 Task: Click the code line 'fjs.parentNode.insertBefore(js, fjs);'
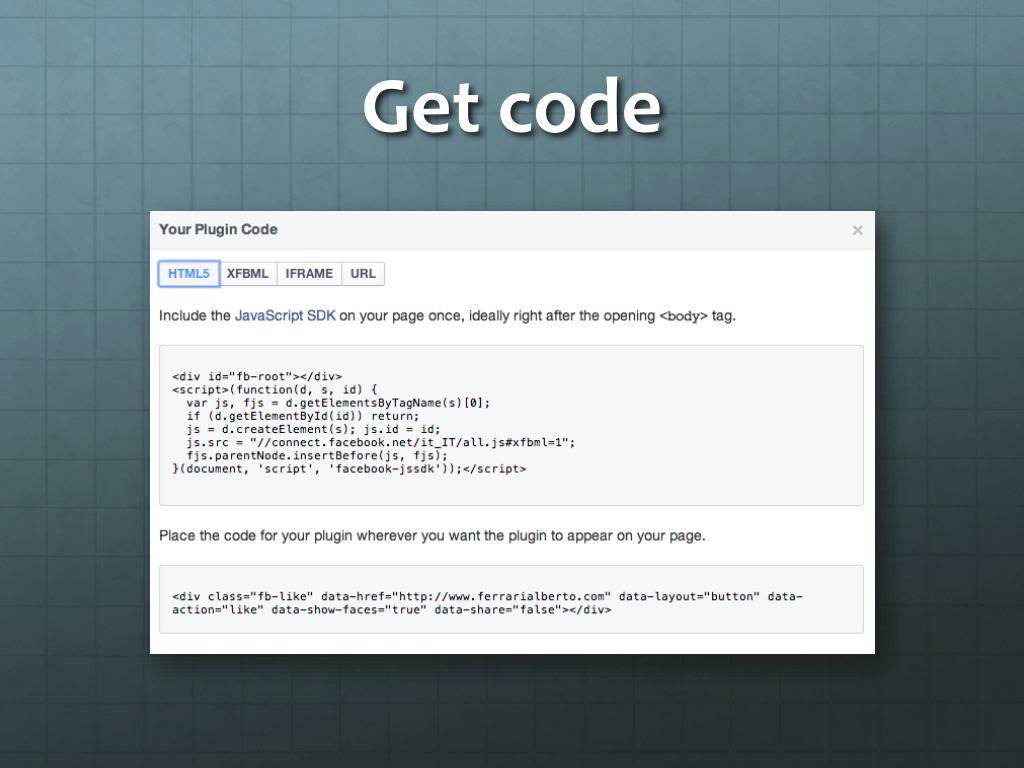point(317,456)
